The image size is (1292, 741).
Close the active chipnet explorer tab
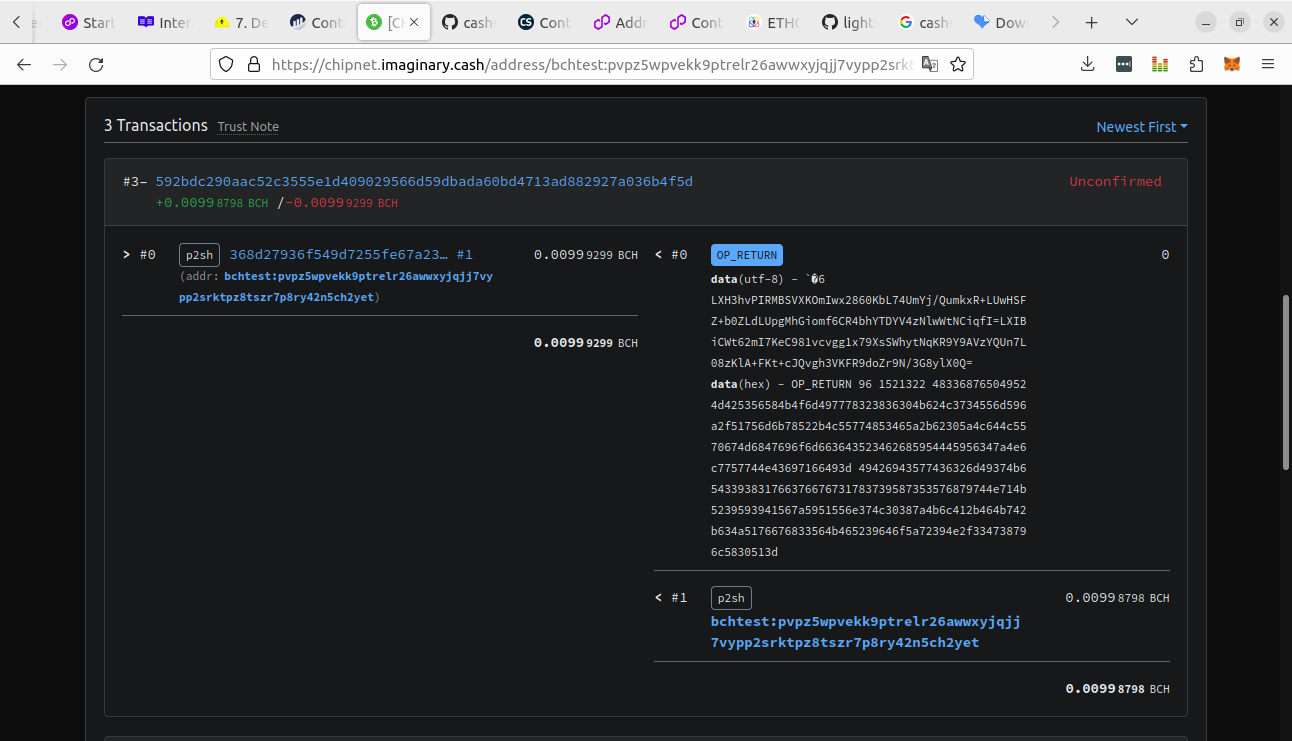coord(414,22)
